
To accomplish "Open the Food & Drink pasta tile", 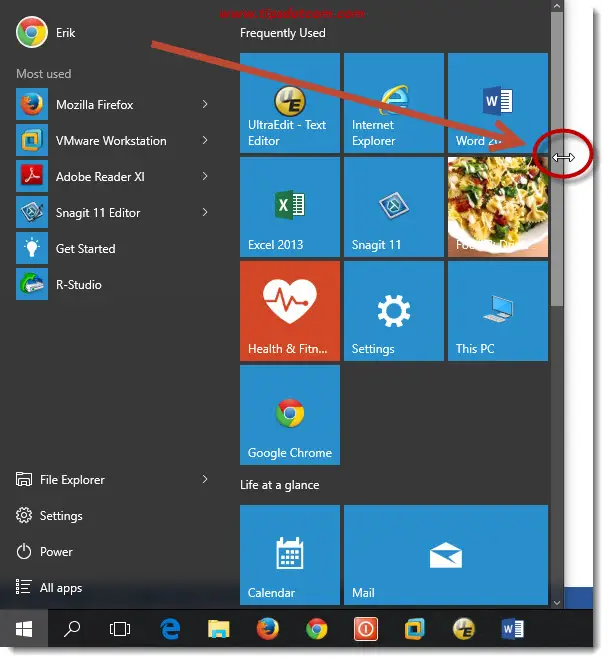I will [498, 207].
